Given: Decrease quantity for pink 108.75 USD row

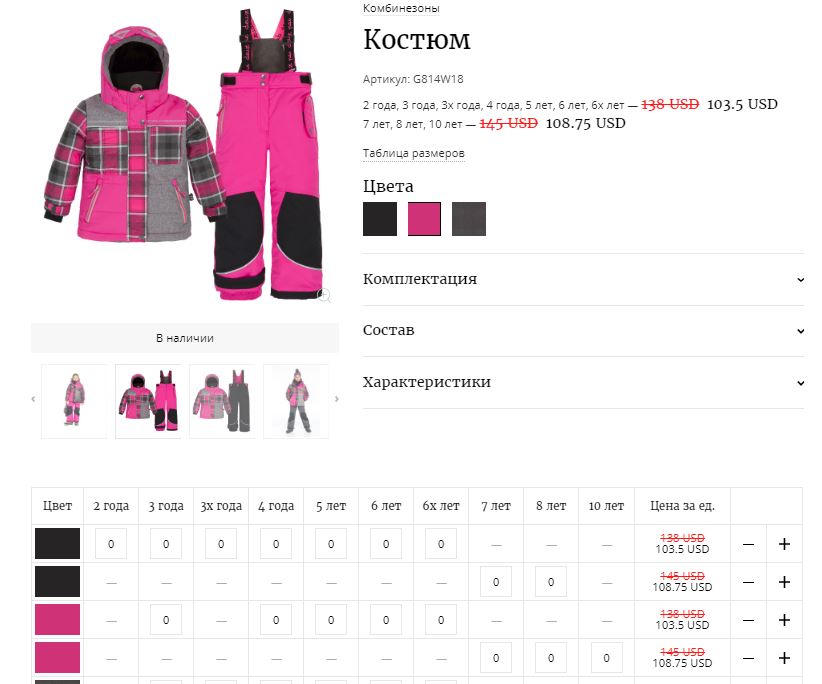Looking at the screenshot, I should pos(748,658).
